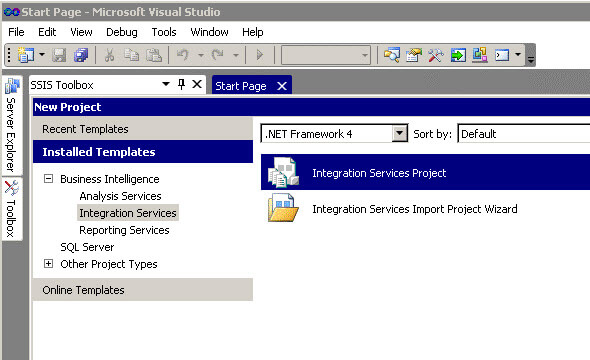The image size is (590, 360).
Task: Click the Command Window toolbar icon
Action: pyautogui.click(x=502, y=55)
